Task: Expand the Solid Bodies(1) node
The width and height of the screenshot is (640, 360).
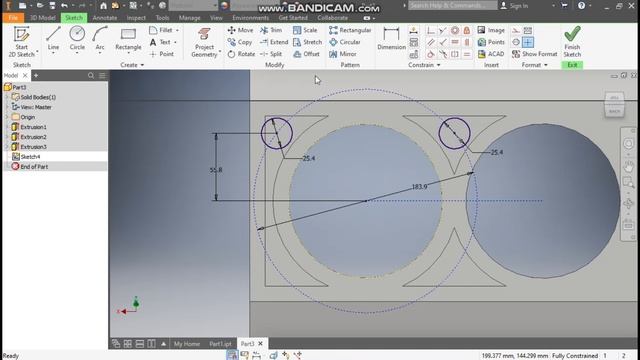Action: pos(7,97)
